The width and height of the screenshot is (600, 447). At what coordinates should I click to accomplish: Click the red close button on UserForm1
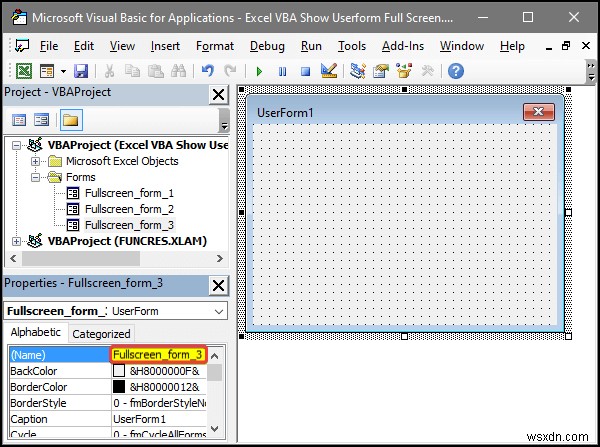click(539, 112)
